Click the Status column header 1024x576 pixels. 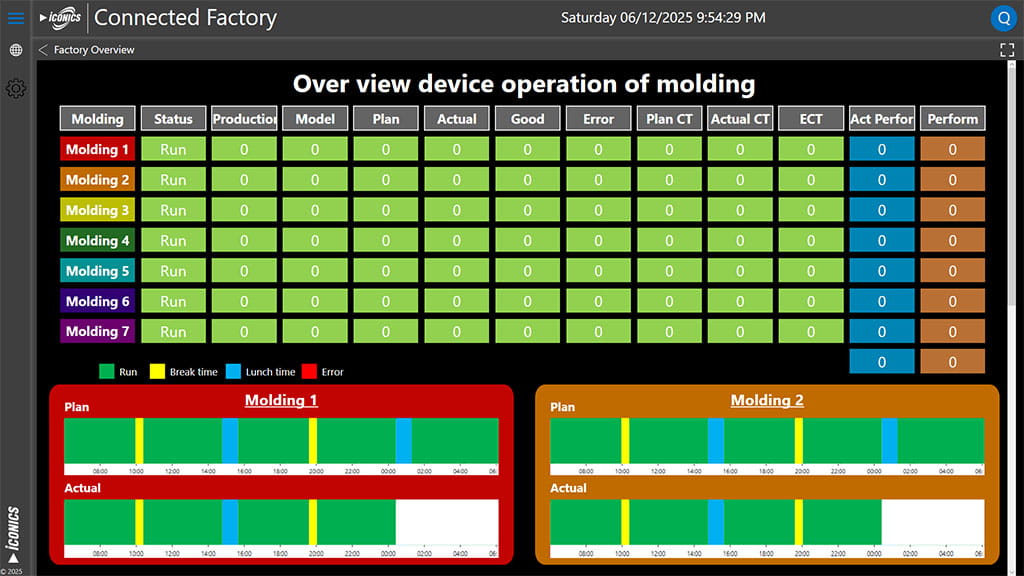173,119
